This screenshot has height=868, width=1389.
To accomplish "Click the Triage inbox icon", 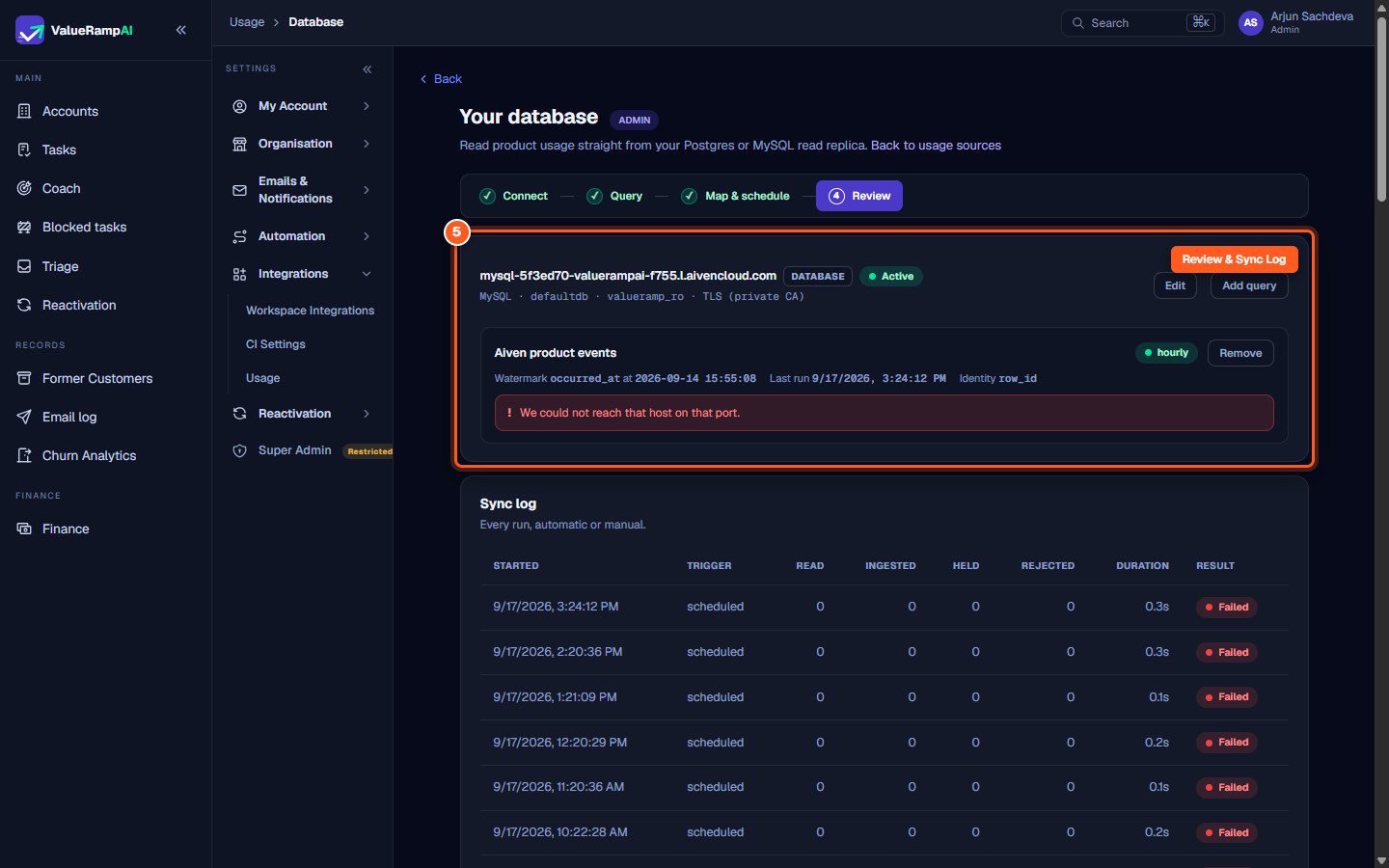I will (x=24, y=266).
